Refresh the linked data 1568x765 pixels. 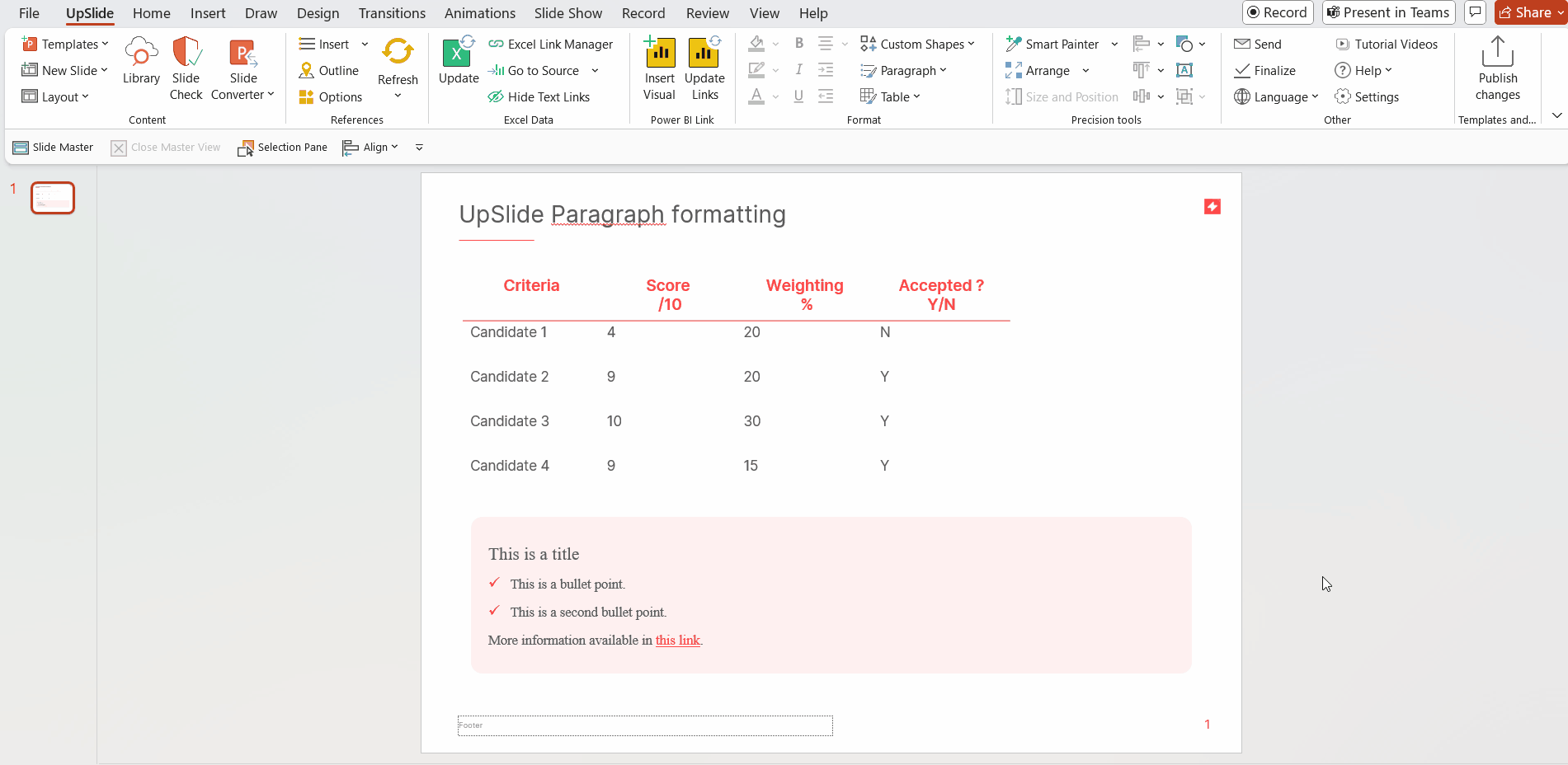pos(398,58)
